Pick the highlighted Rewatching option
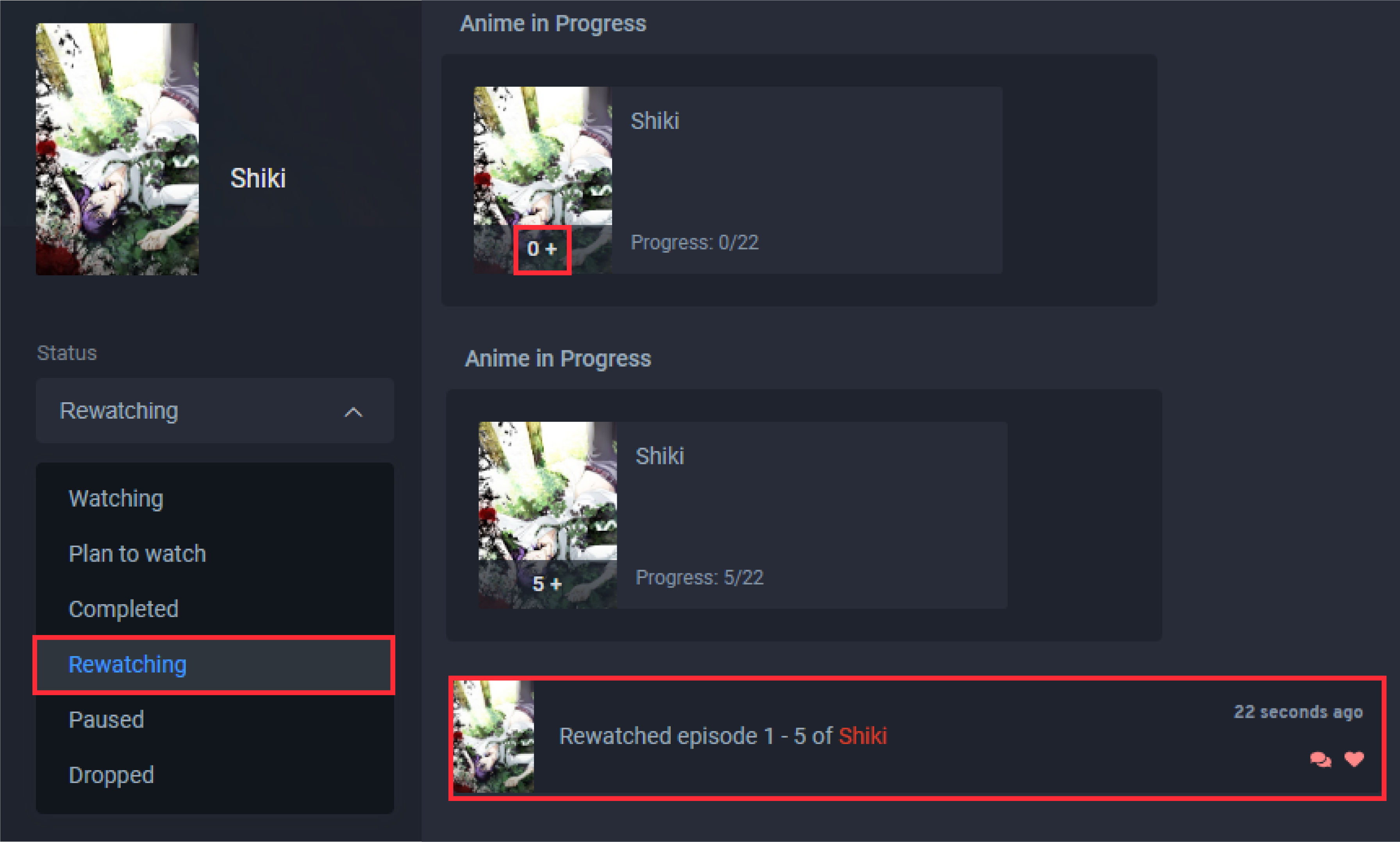 (x=214, y=665)
